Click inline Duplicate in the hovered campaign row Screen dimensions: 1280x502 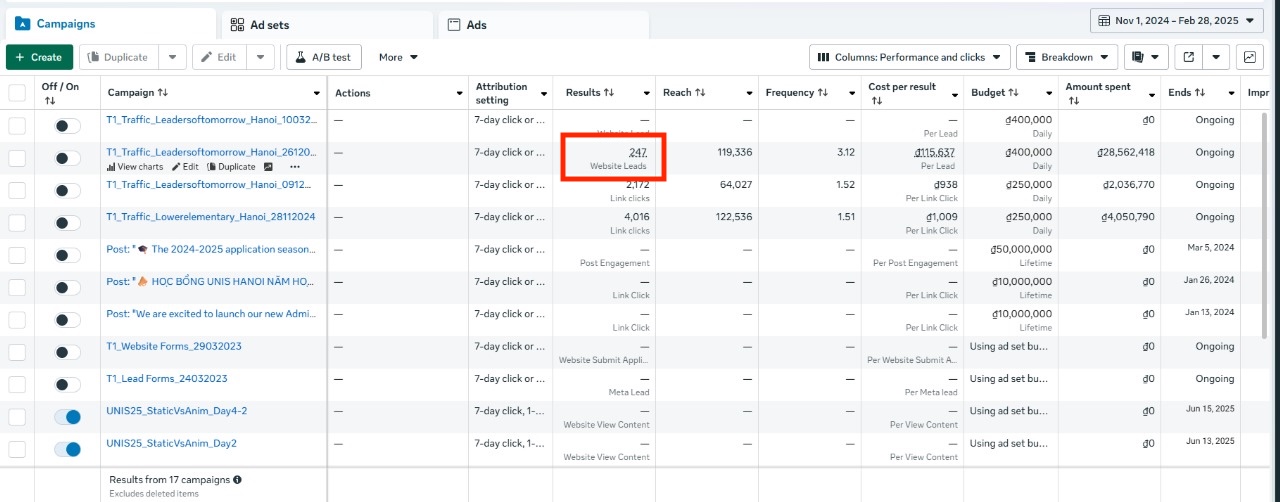(x=231, y=167)
